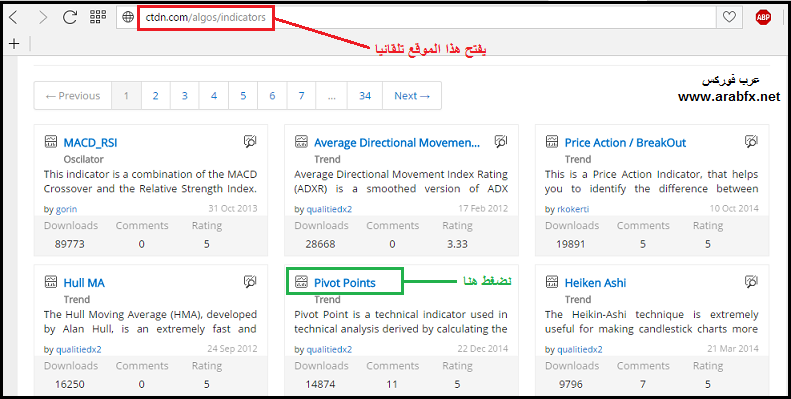This screenshot has width=791, height=399.
Task: Select page 1 in pagination
Action: pos(126,95)
